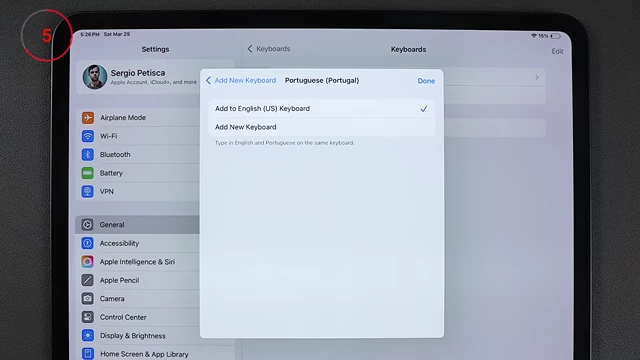Viewport: 640px width, 360px height.
Task: Tap Apple Intelligence & Siri icon
Action: pos(87,262)
